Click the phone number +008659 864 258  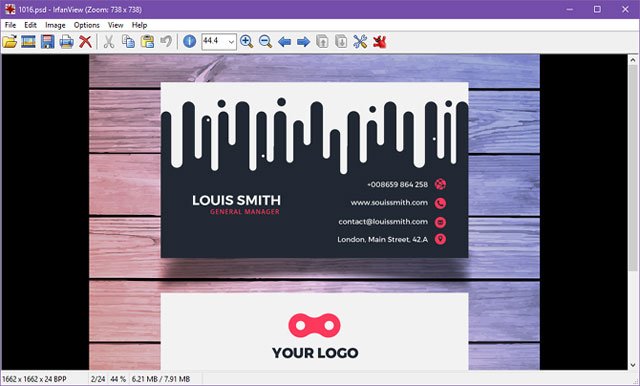point(398,184)
